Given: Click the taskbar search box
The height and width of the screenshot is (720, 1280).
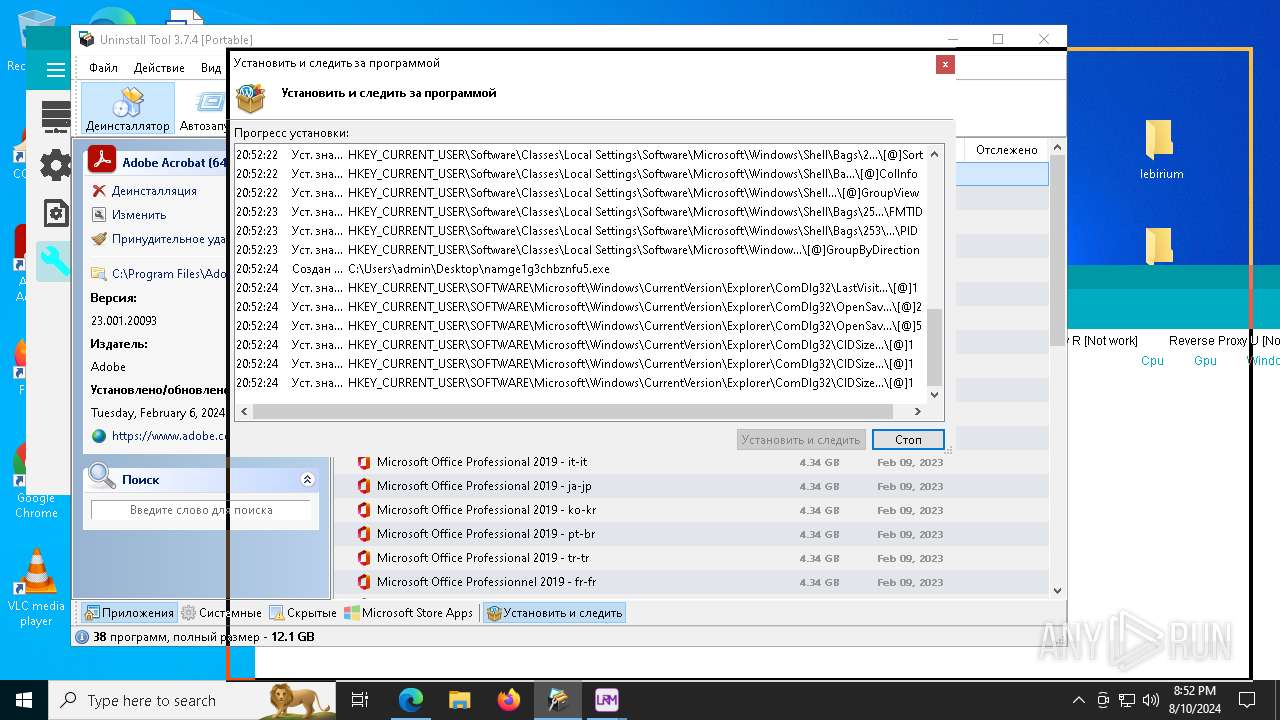Looking at the screenshot, I should click(193, 700).
